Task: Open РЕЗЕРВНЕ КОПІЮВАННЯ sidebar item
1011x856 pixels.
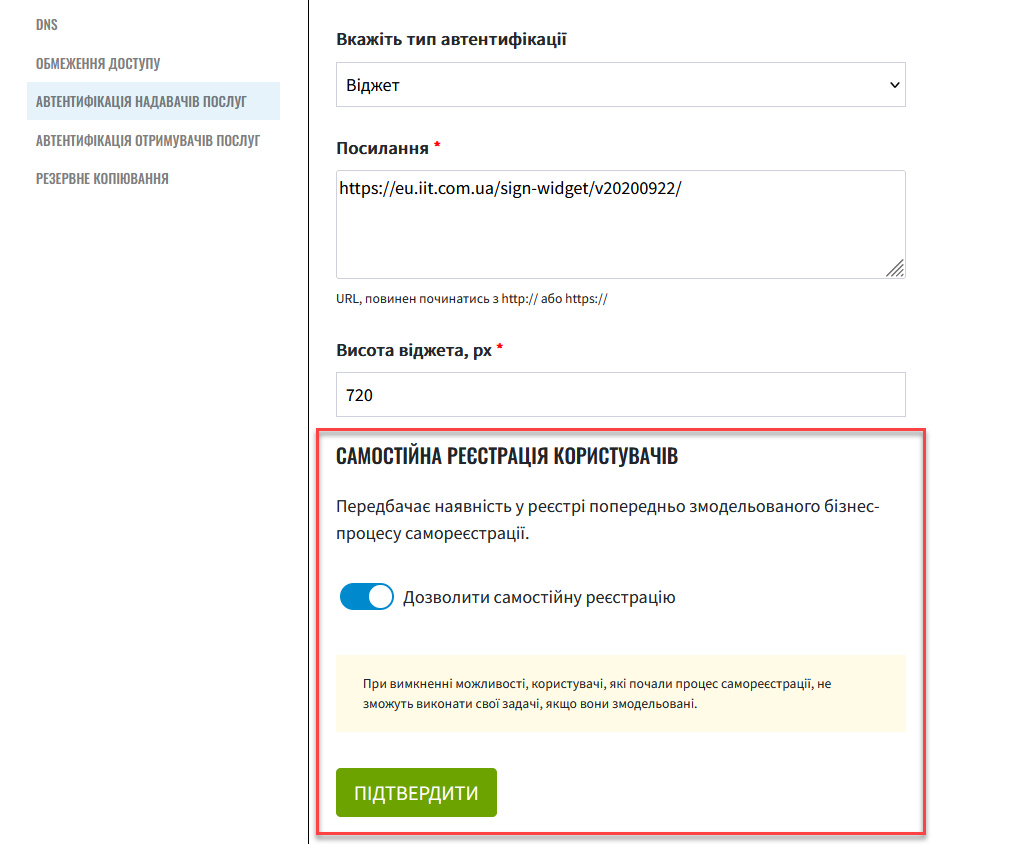Action: pos(102,179)
